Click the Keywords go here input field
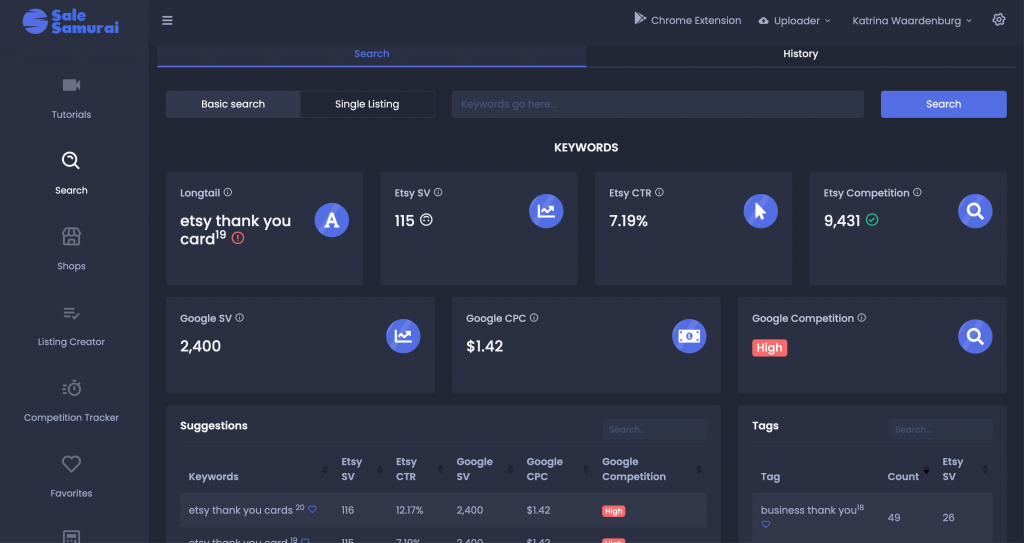1024x543 pixels. (657, 104)
